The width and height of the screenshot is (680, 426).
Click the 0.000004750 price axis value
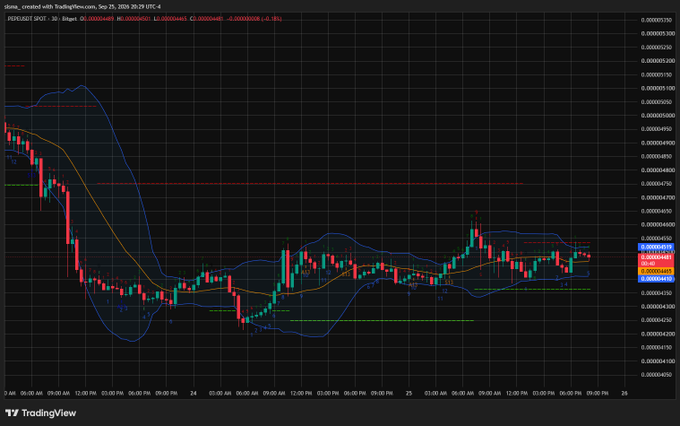[657, 184]
